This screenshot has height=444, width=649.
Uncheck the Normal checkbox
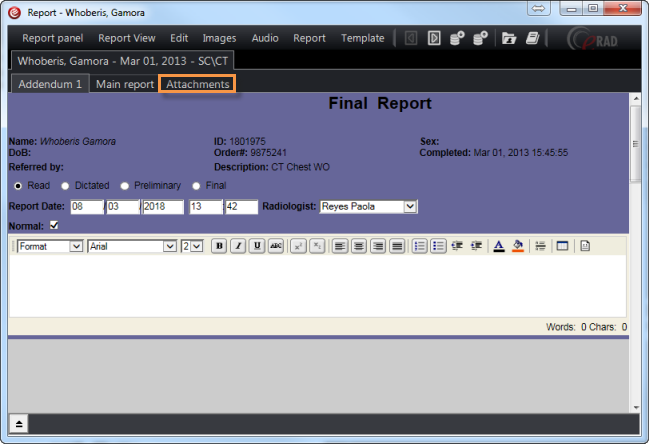(x=54, y=226)
